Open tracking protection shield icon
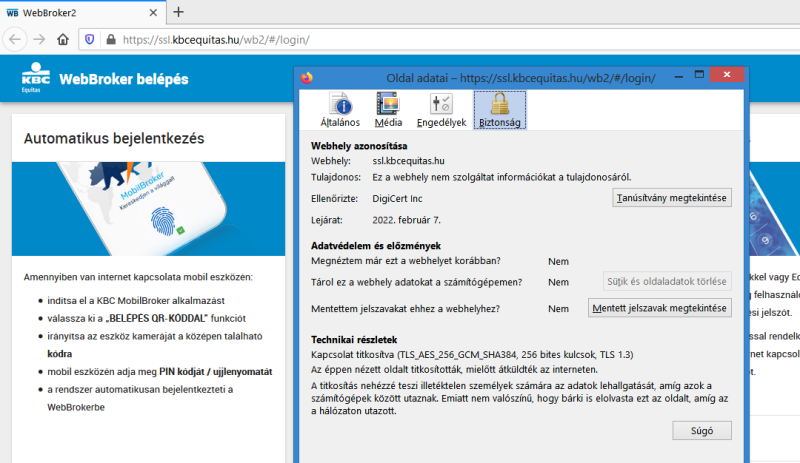 pos(90,39)
